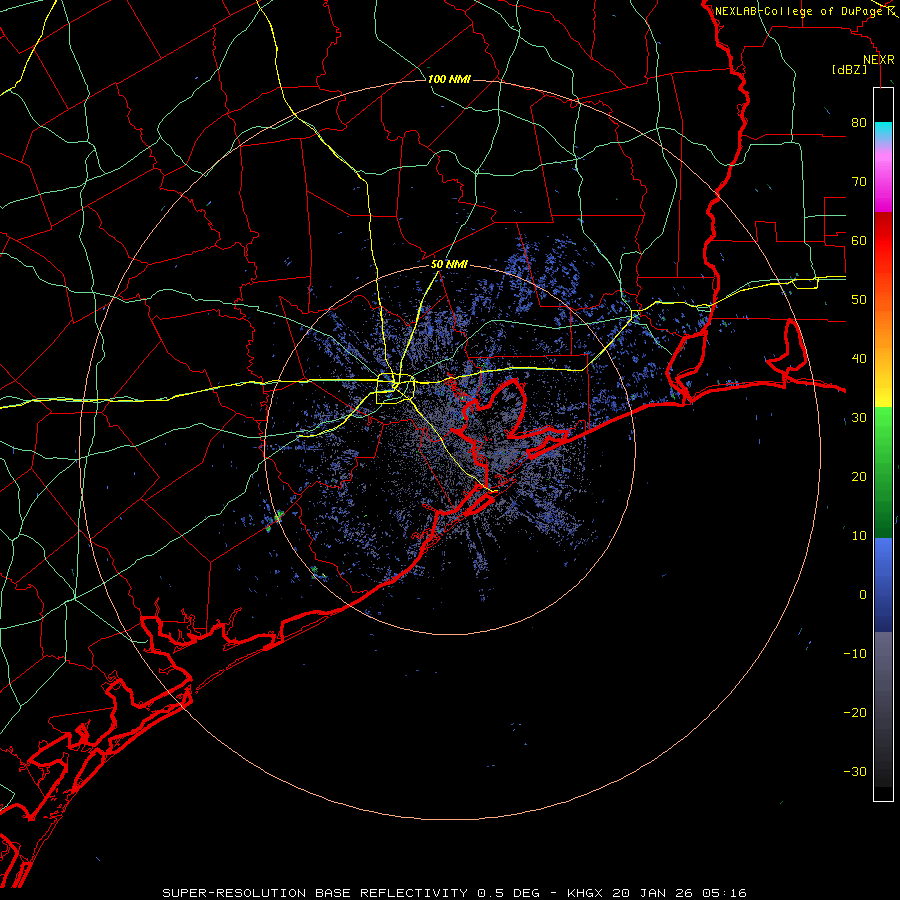Image resolution: width=900 pixels, height=900 pixels.
Task: Click the "KHGX" radar site identifier
Action: (587, 893)
